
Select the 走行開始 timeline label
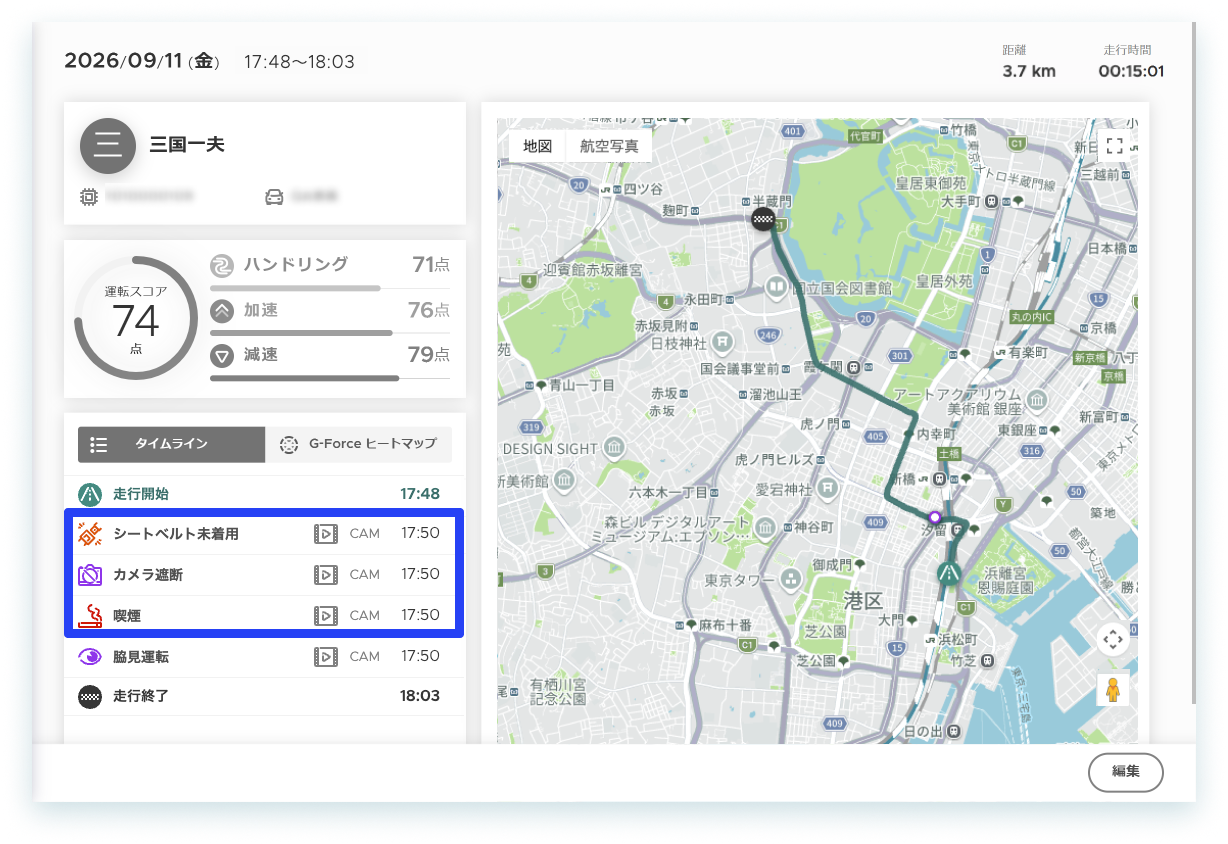pyautogui.click(x=141, y=494)
